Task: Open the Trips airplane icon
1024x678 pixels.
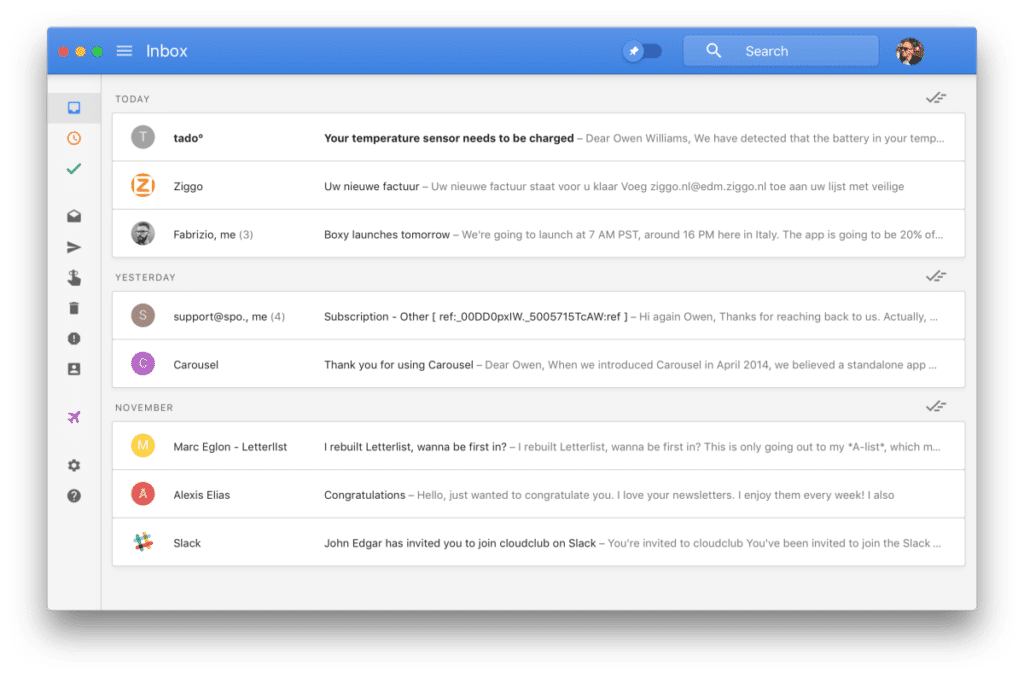Action: click(74, 417)
